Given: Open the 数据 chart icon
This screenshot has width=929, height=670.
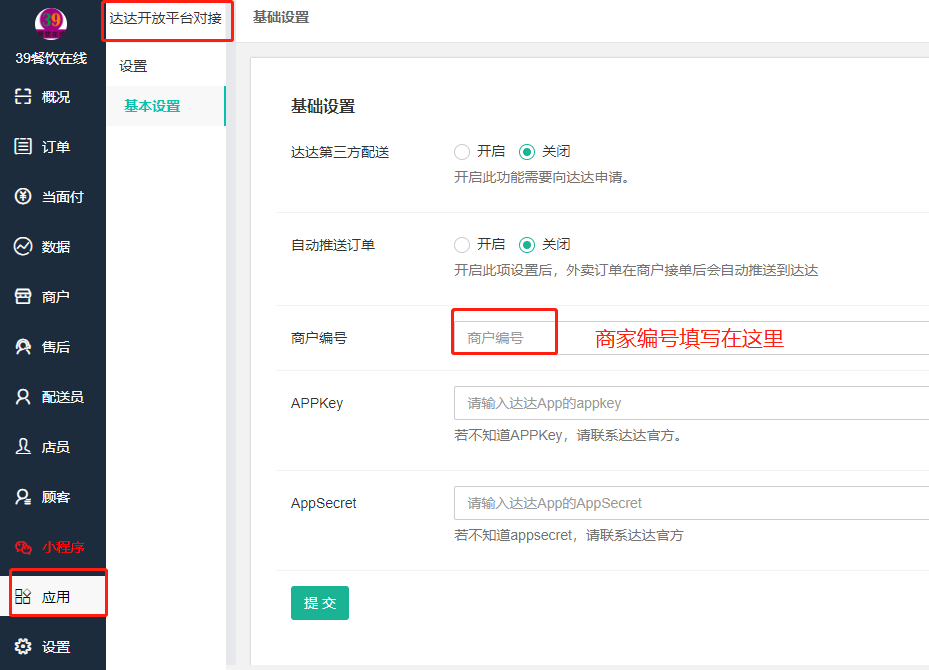Looking at the screenshot, I should click(23, 246).
